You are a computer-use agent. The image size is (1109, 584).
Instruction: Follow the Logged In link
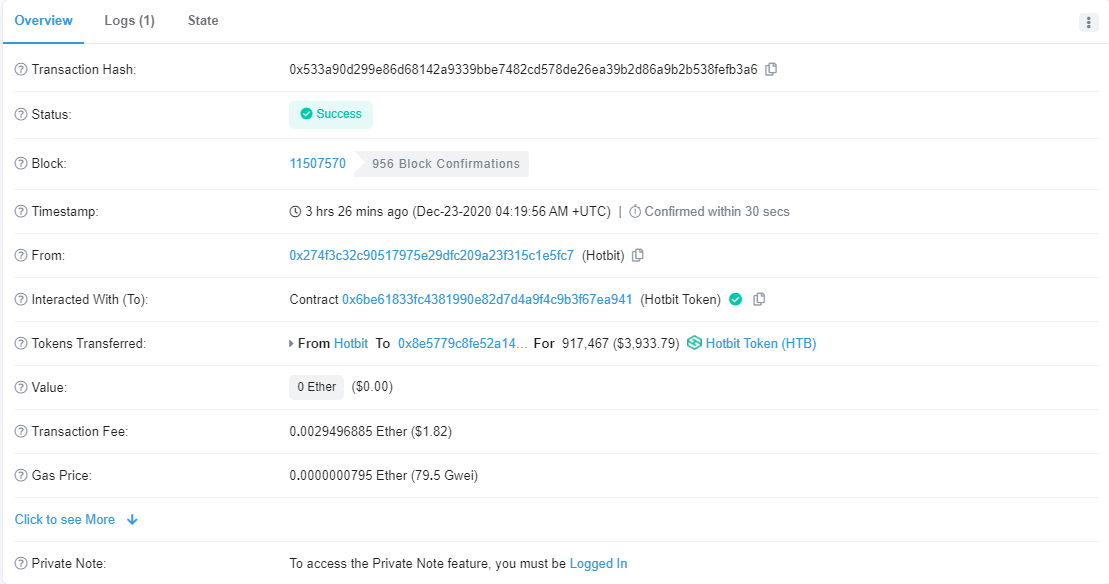[598, 564]
